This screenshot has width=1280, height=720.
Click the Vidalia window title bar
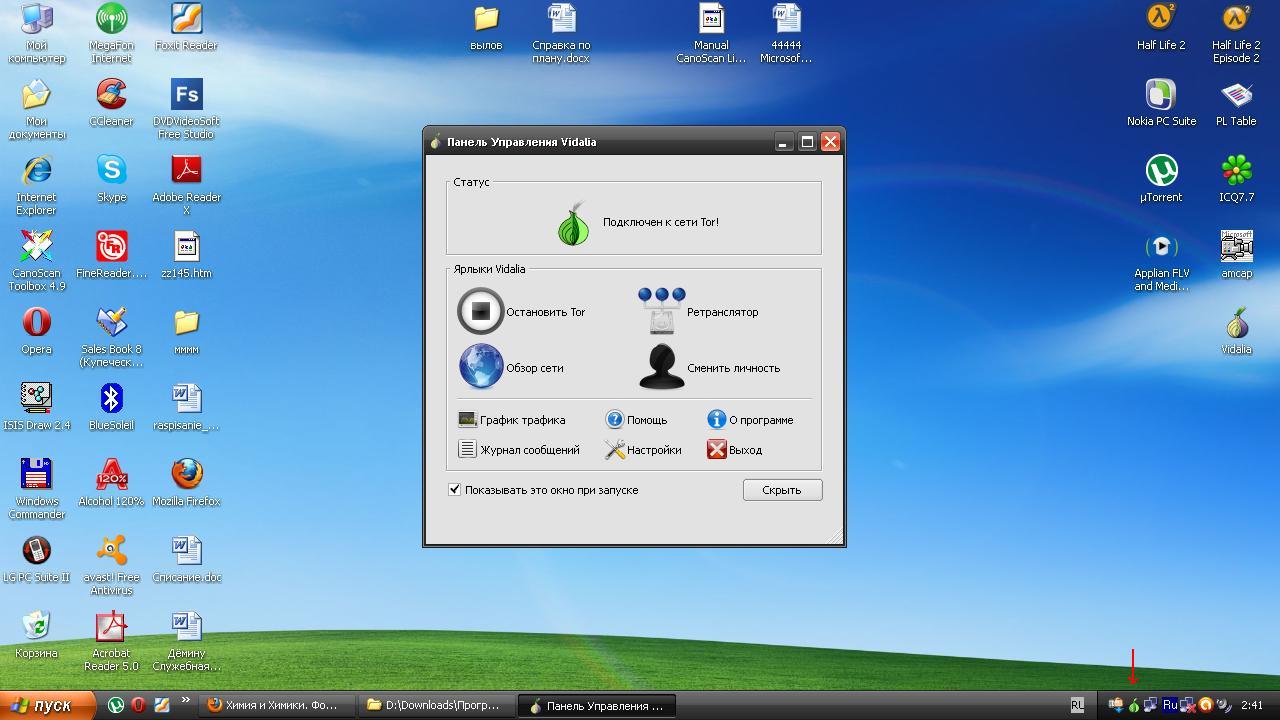(x=600, y=142)
